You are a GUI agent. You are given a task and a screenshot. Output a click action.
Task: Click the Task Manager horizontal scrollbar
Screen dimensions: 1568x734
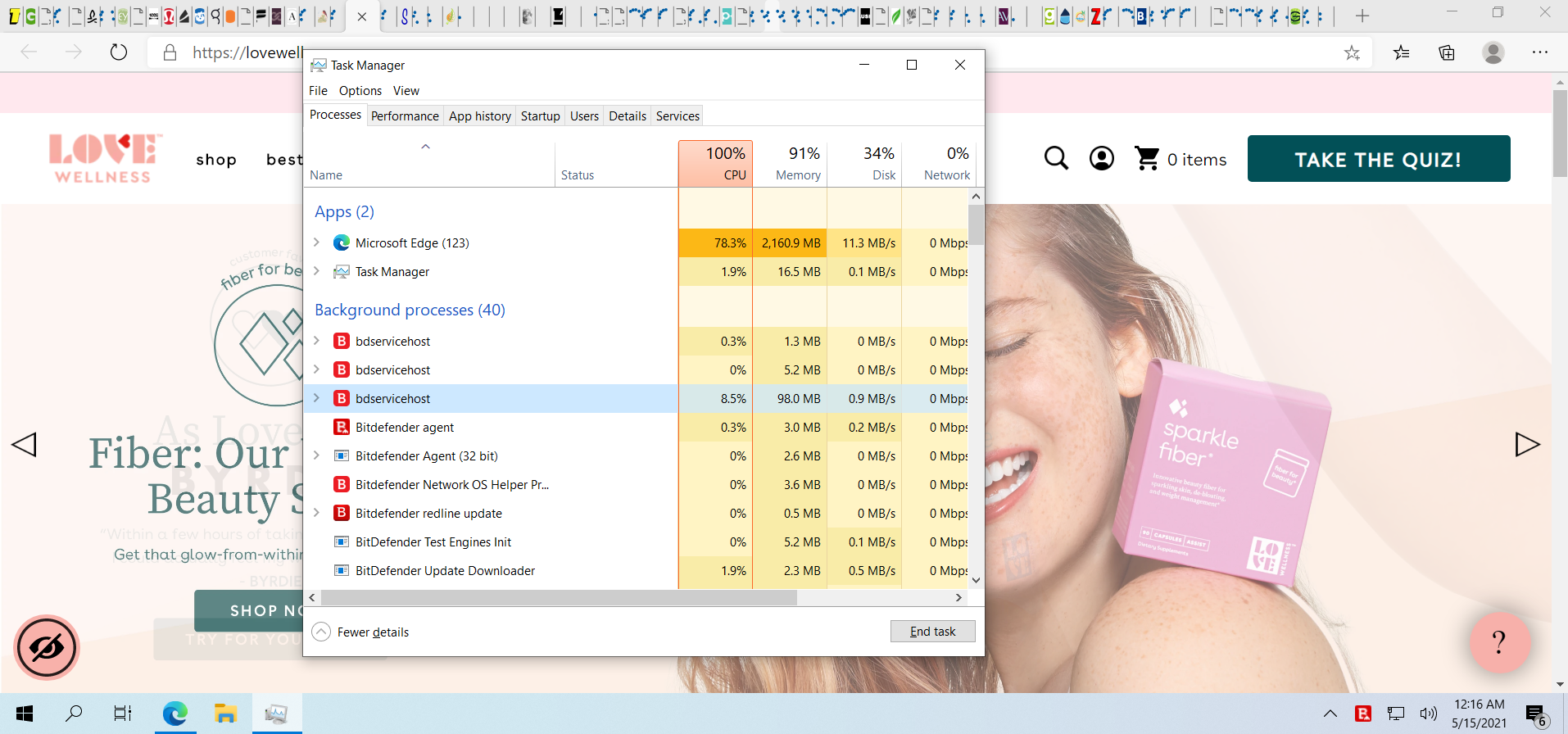click(559, 598)
